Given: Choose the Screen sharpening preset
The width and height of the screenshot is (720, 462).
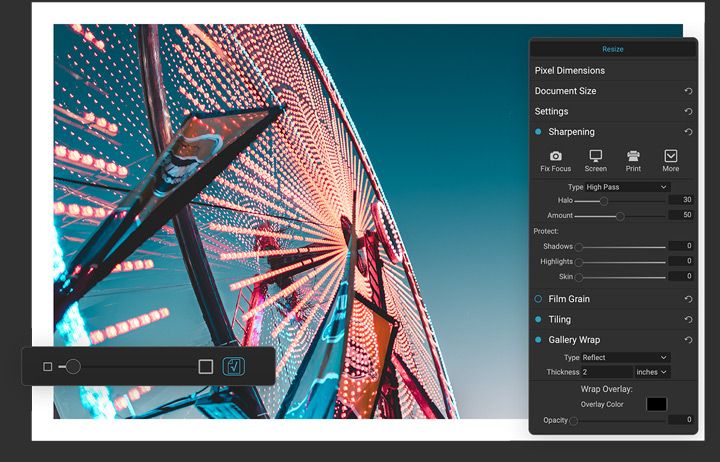Looking at the screenshot, I should tap(596, 161).
